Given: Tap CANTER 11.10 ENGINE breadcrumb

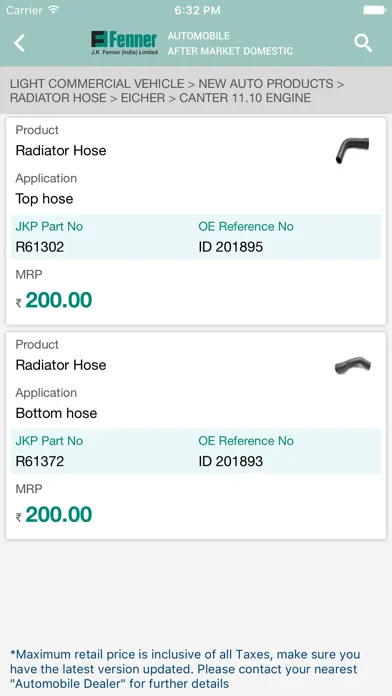Looking at the screenshot, I should [245, 98].
